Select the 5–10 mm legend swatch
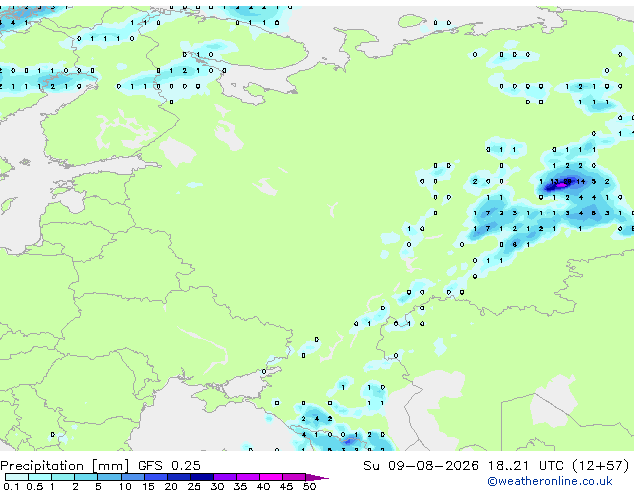The image size is (634, 490). click(x=109, y=477)
